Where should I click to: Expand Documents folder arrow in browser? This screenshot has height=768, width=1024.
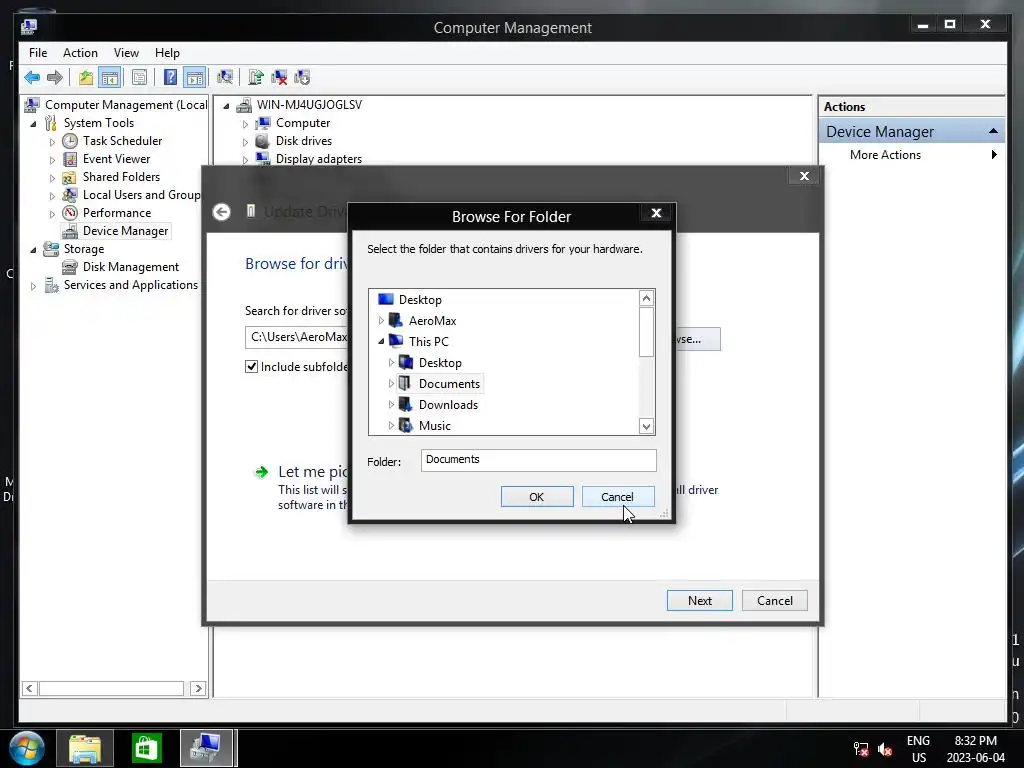click(x=391, y=383)
